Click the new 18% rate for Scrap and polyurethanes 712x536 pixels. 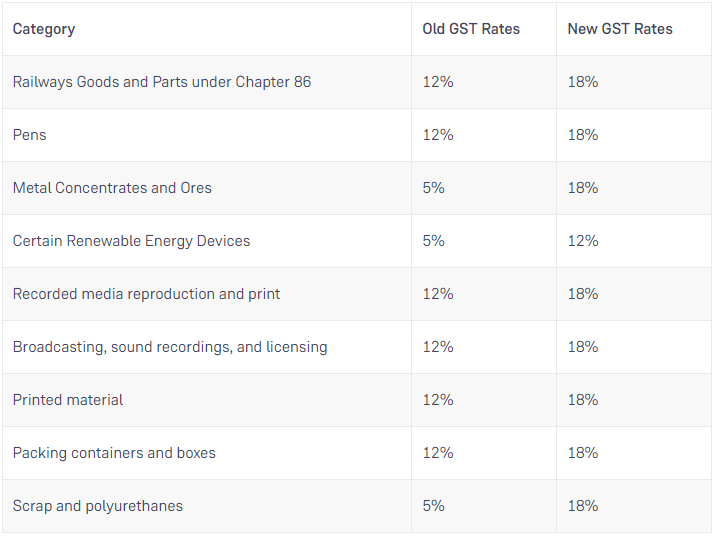pyautogui.click(x=583, y=506)
